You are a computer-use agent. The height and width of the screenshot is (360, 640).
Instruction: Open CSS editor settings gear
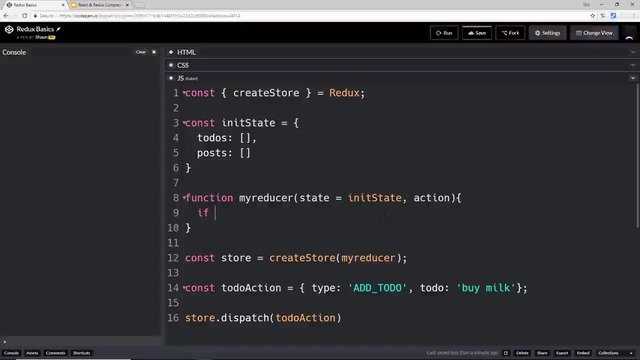click(x=171, y=65)
